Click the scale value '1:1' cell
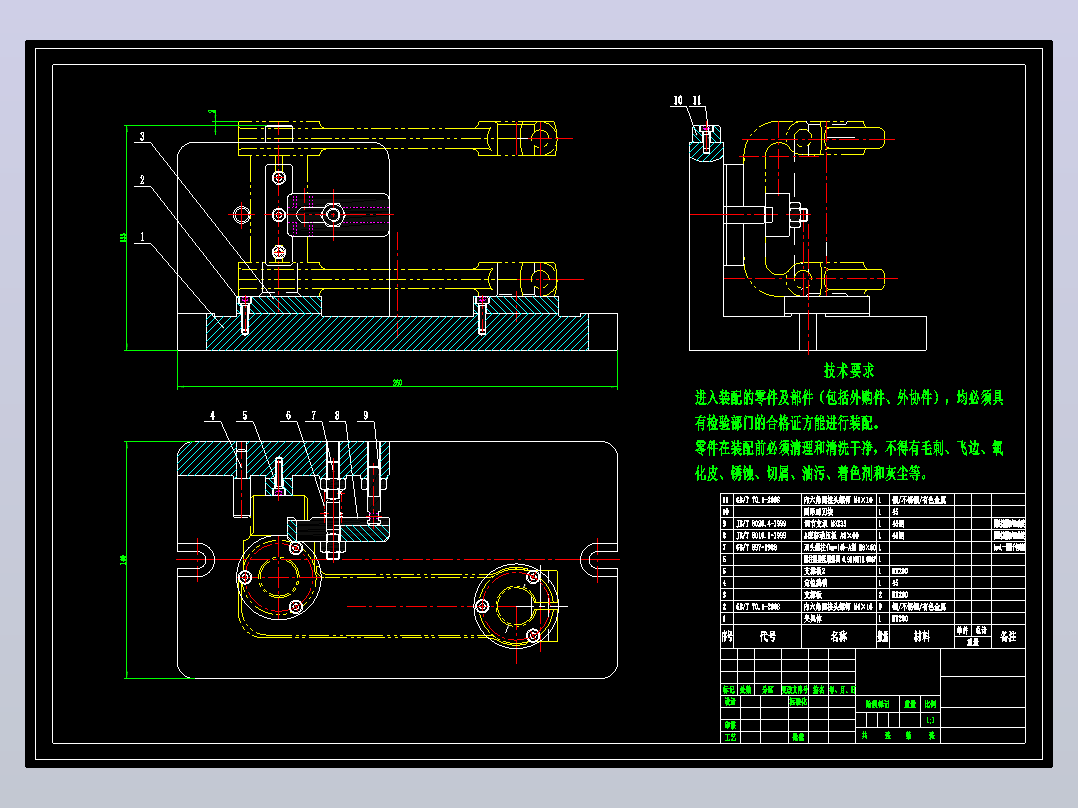This screenshot has width=1078, height=808. [x=930, y=720]
